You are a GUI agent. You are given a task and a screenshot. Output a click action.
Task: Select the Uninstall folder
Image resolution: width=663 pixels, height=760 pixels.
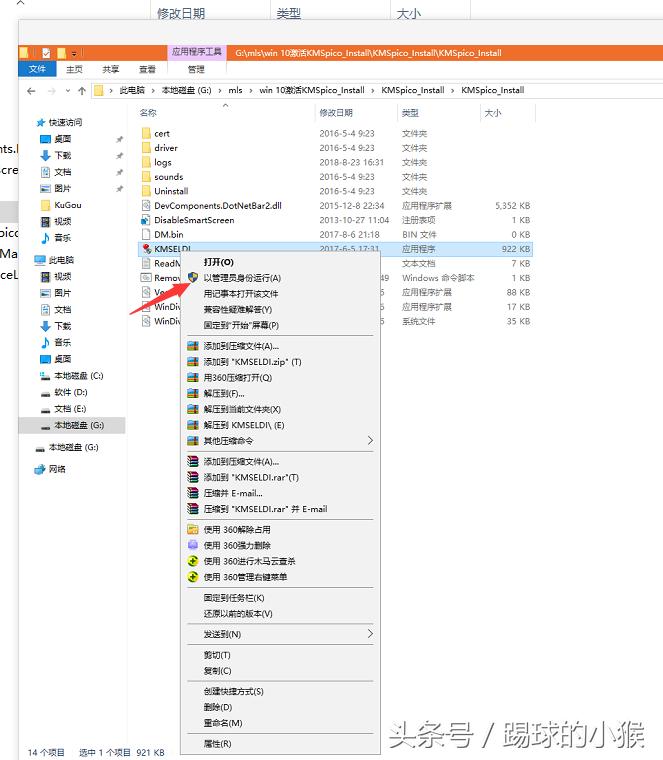[171, 191]
